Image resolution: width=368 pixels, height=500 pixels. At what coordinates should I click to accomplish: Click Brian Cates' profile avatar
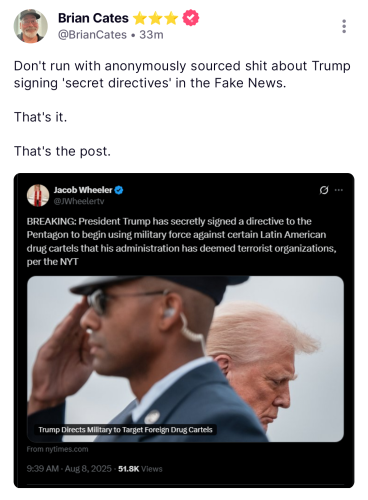(30, 26)
